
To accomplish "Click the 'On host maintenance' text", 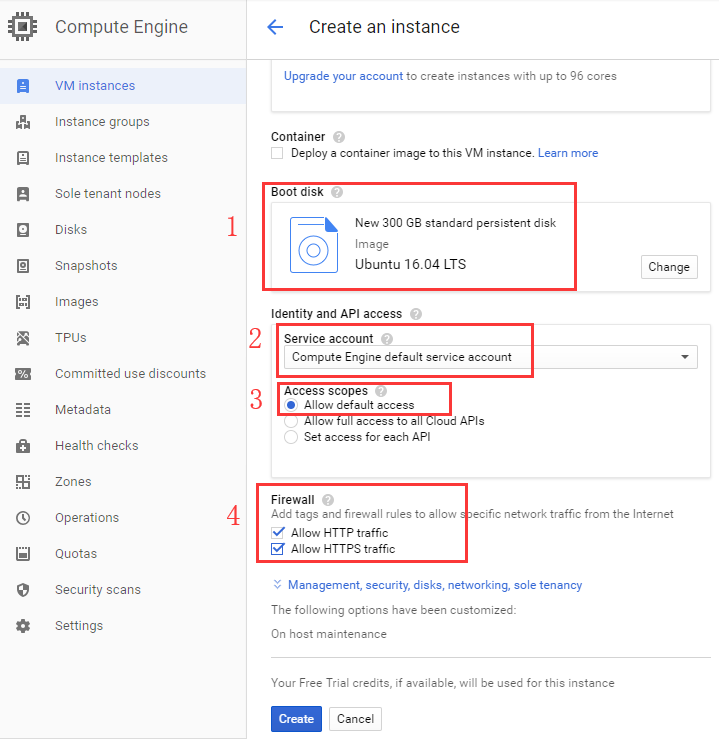I will (329, 634).
